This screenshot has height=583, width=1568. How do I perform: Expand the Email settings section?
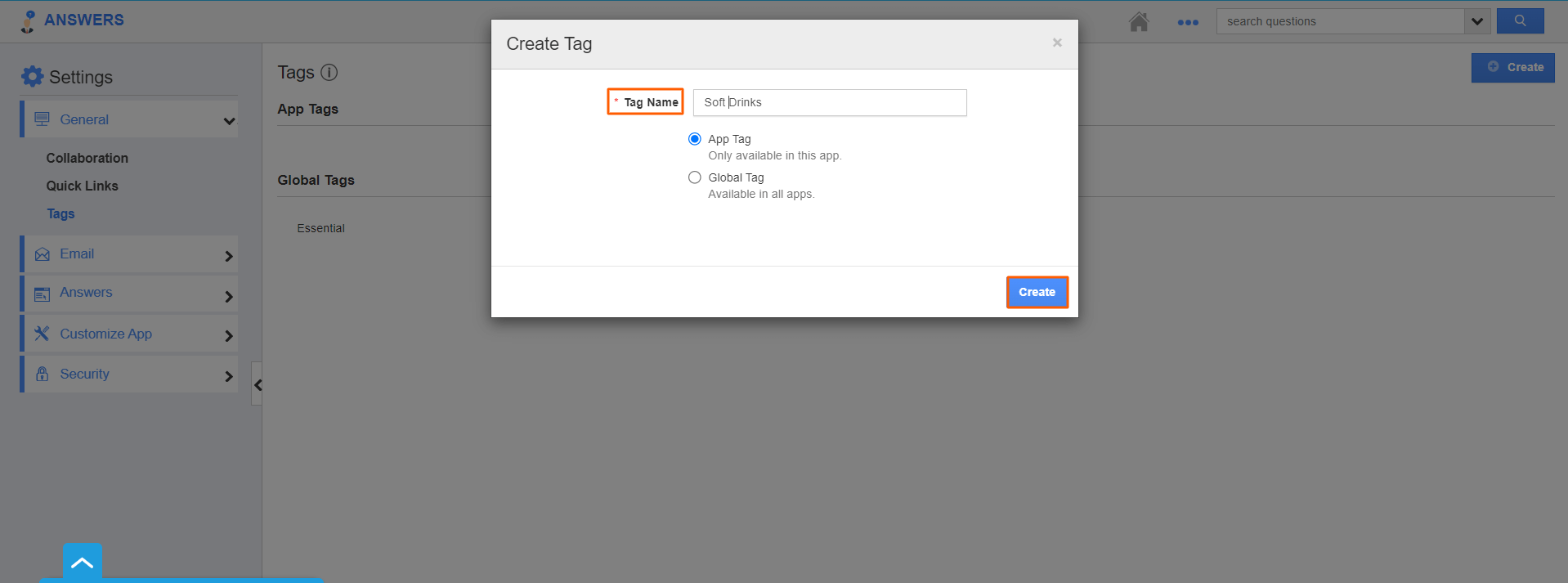click(229, 256)
